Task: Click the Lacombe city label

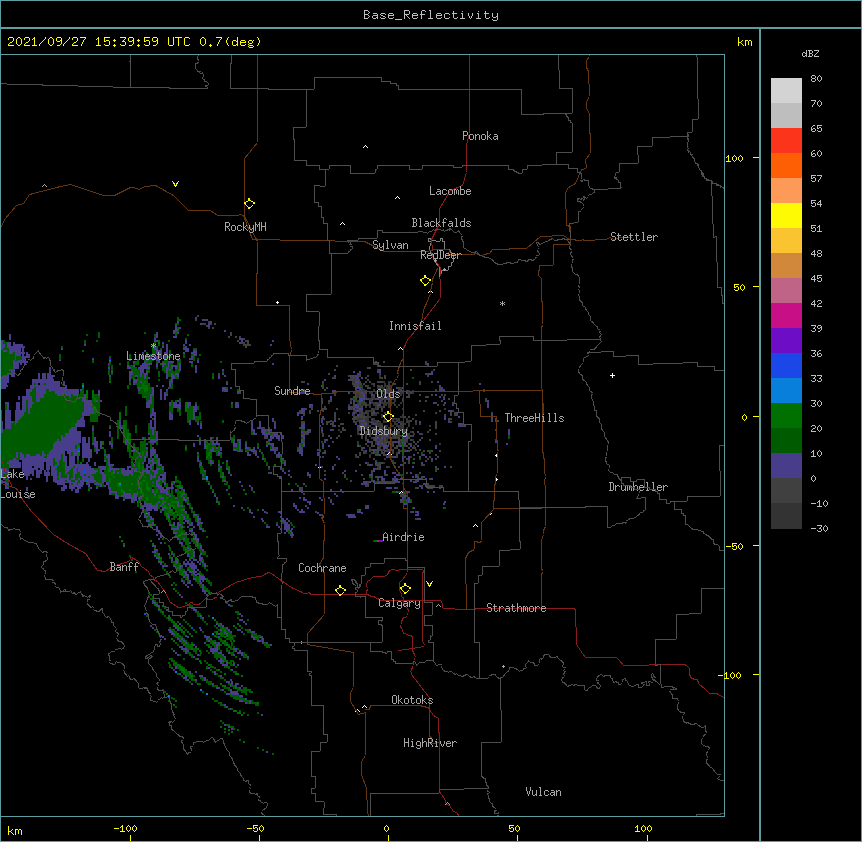Action: [450, 191]
